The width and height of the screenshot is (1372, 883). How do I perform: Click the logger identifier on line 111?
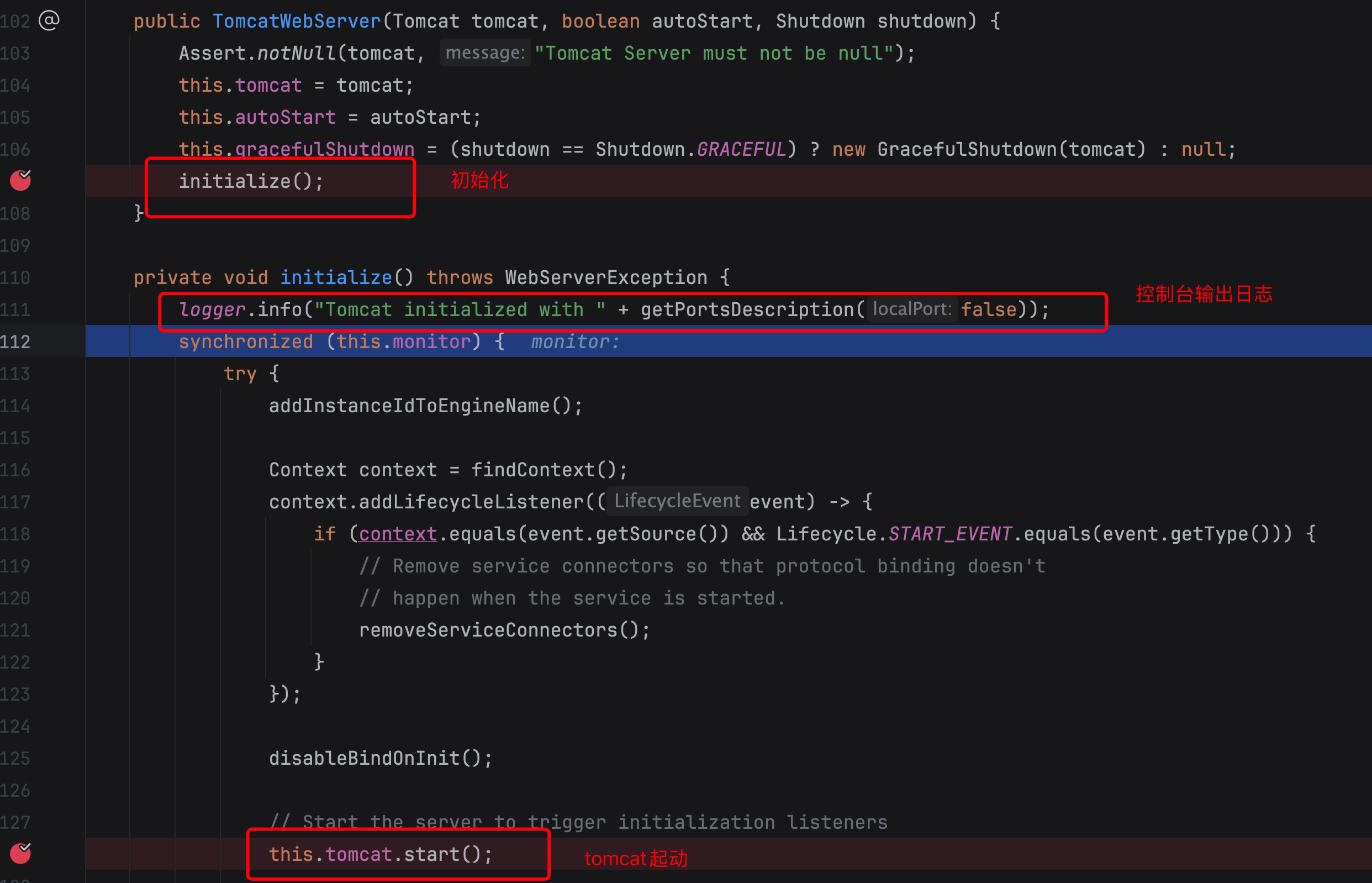point(212,309)
